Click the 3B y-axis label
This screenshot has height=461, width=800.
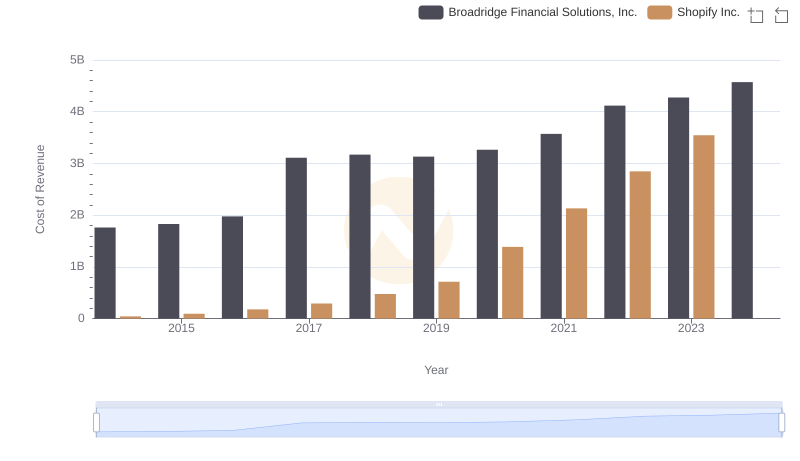[77, 163]
